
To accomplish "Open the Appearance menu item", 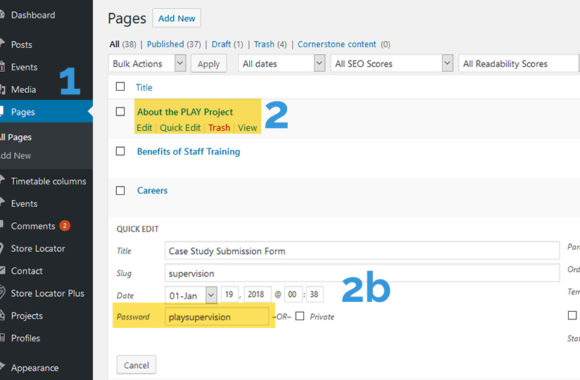I will click(x=34, y=368).
